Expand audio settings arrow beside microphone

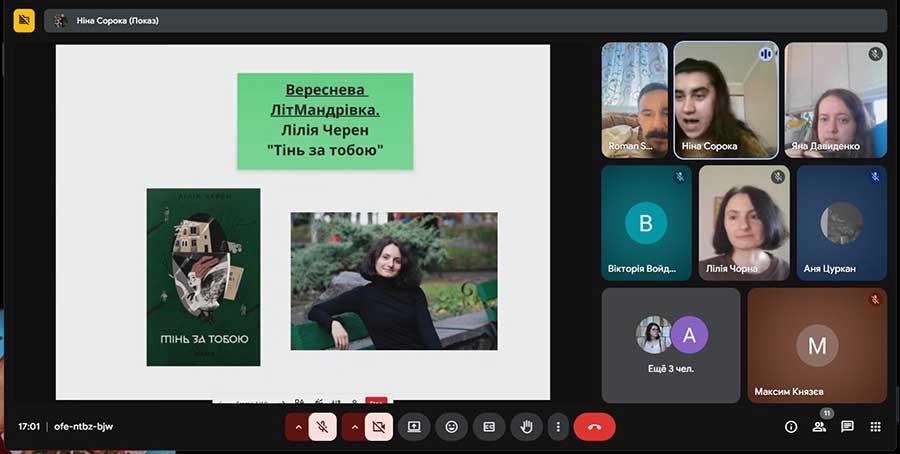coord(297,427)
